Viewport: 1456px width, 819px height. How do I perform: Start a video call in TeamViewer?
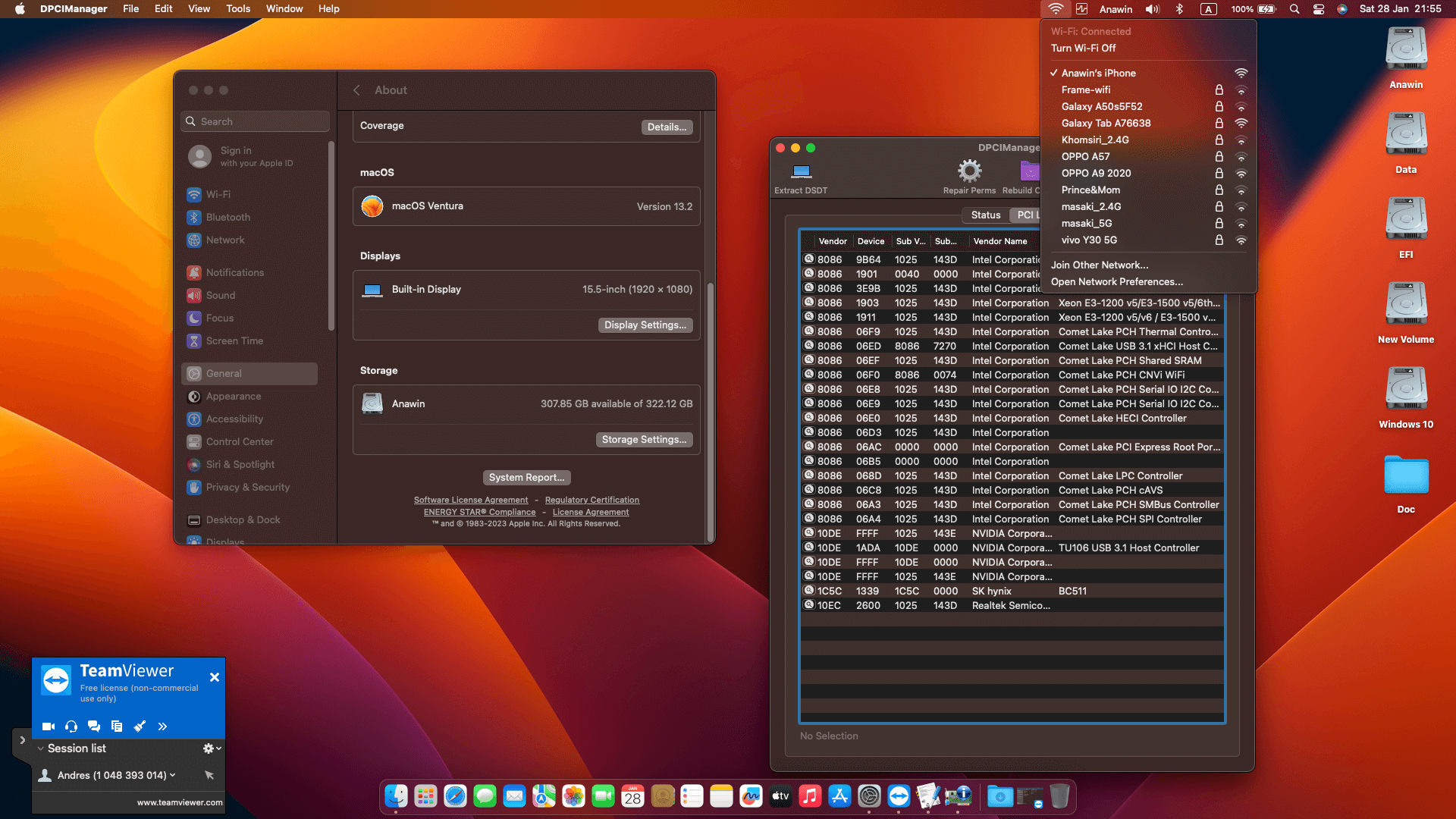pyautogui.click(x=48, y=726)
